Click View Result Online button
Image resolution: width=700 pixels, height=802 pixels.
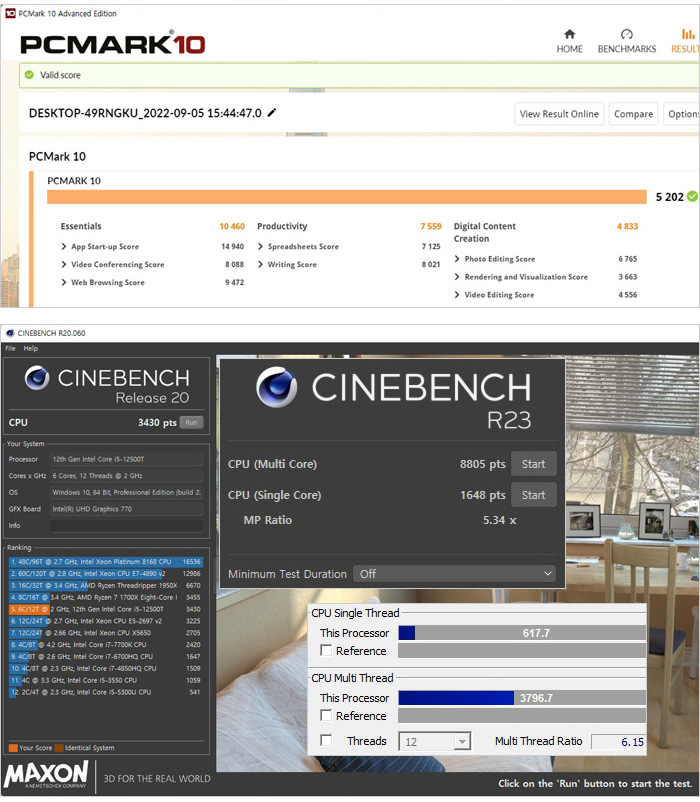coord(559,114)
